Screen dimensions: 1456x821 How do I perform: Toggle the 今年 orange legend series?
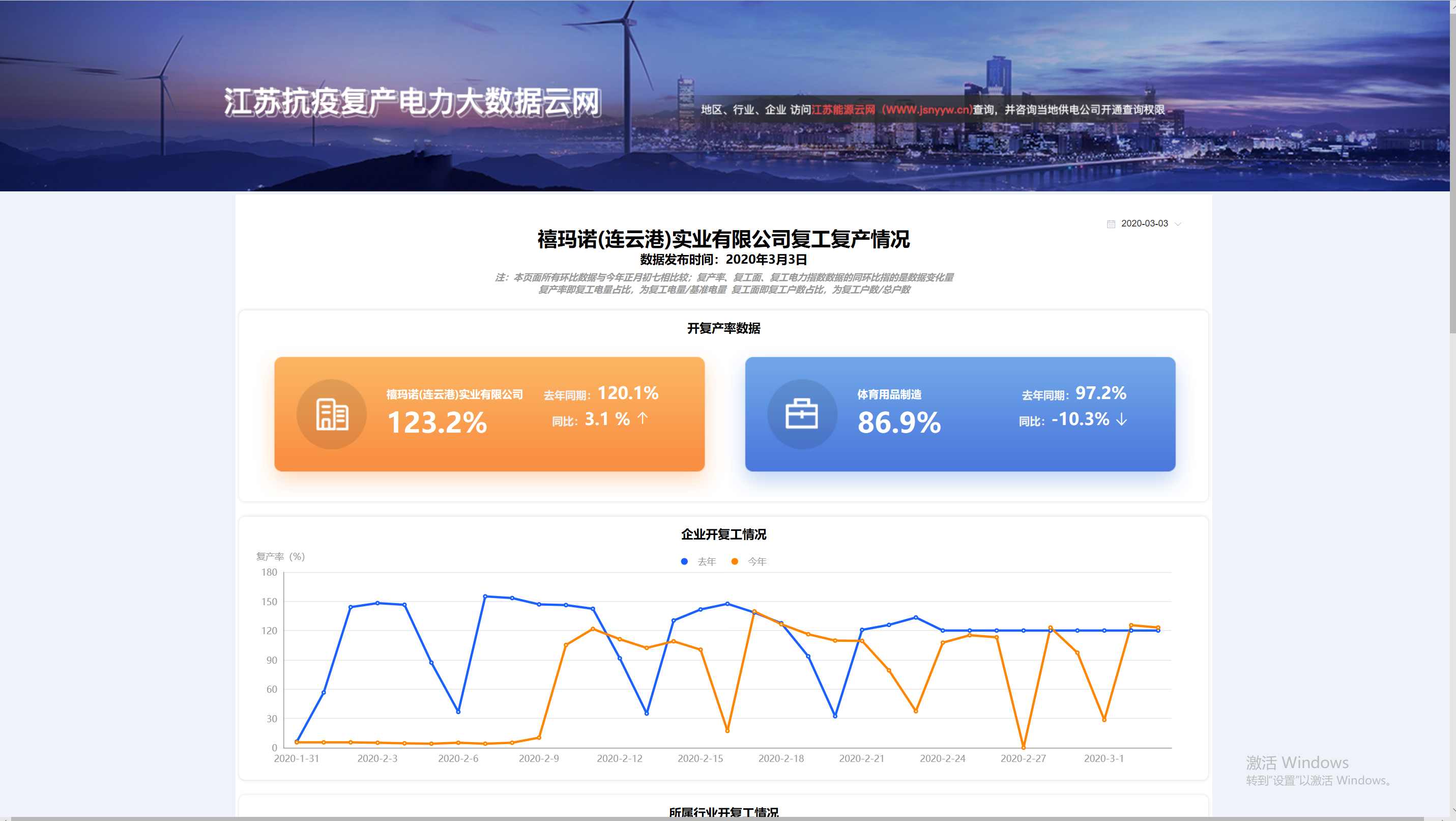tap(749, 561)
